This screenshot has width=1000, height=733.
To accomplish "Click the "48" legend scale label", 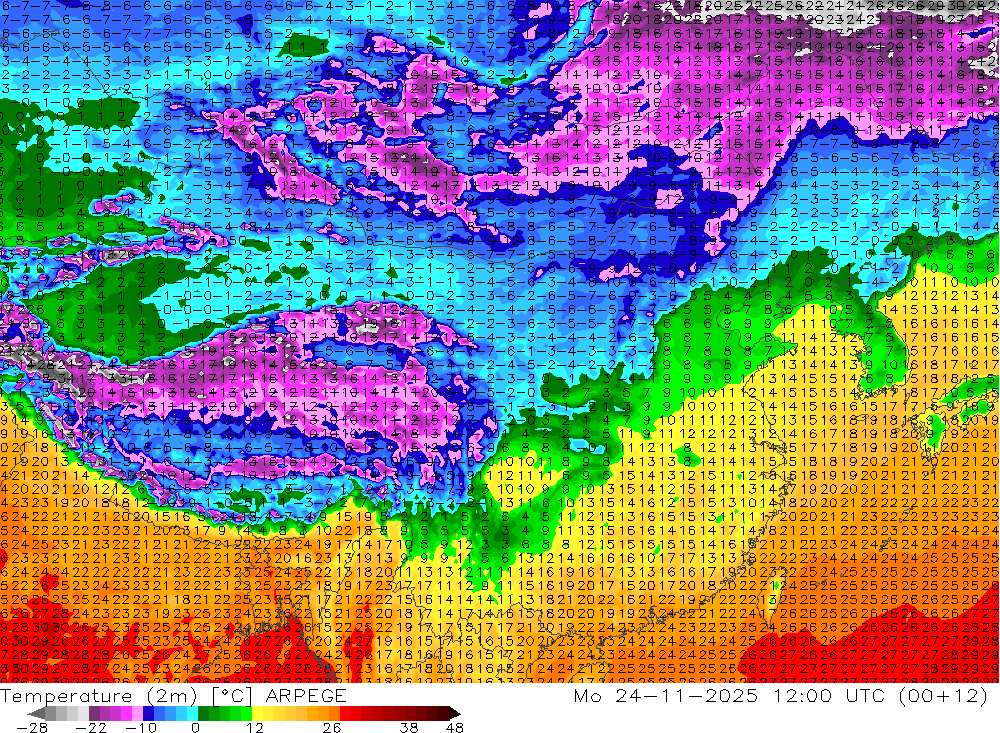I will [x=454, y=727].
